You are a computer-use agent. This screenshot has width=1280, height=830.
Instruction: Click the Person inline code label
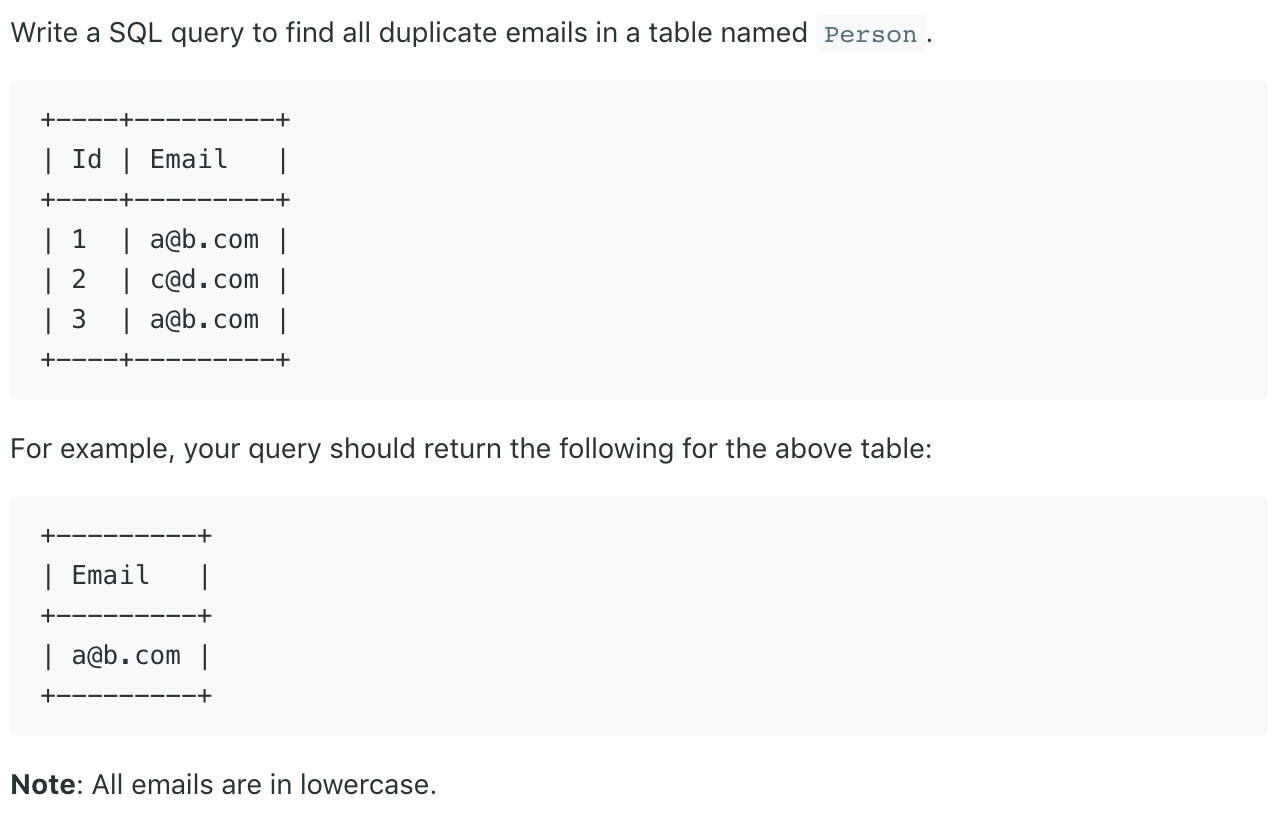point(870,35)
